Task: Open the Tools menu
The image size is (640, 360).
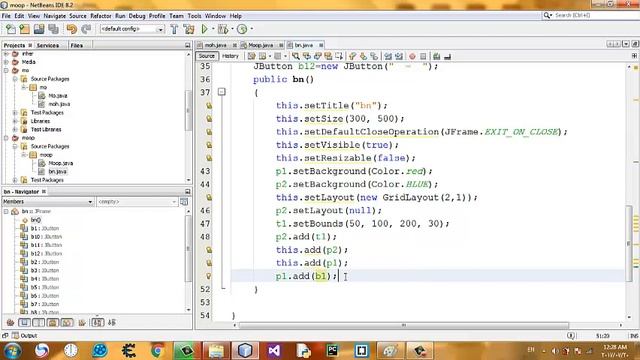Action: [x=194, y=16]
